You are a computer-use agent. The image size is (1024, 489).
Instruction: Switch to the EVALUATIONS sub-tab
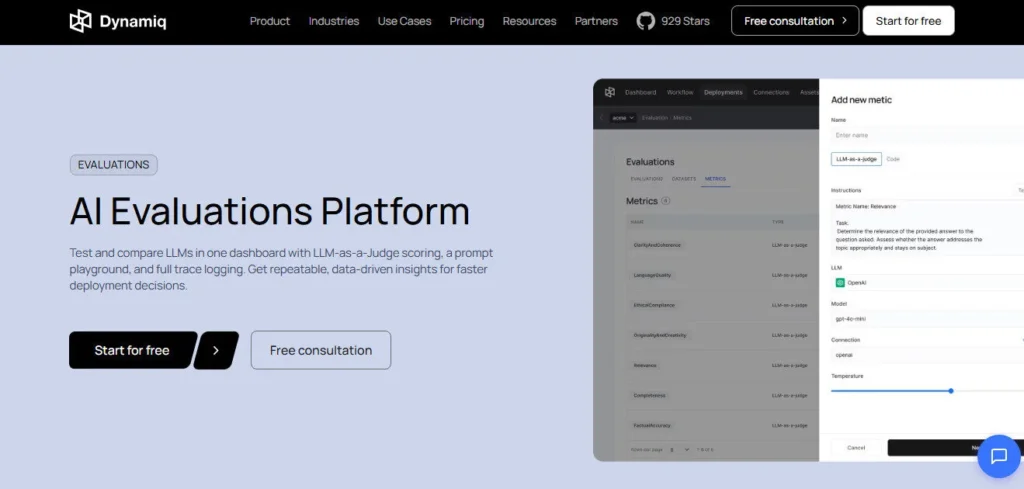coord(647,179)
